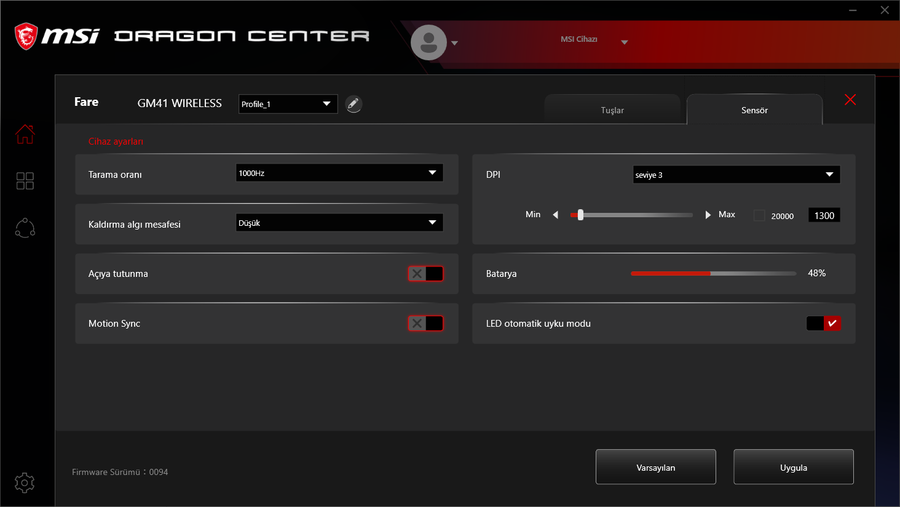This screenshot has height=507, width=900.
Task: Click the DPI slider handle
Action: (580, 215)
